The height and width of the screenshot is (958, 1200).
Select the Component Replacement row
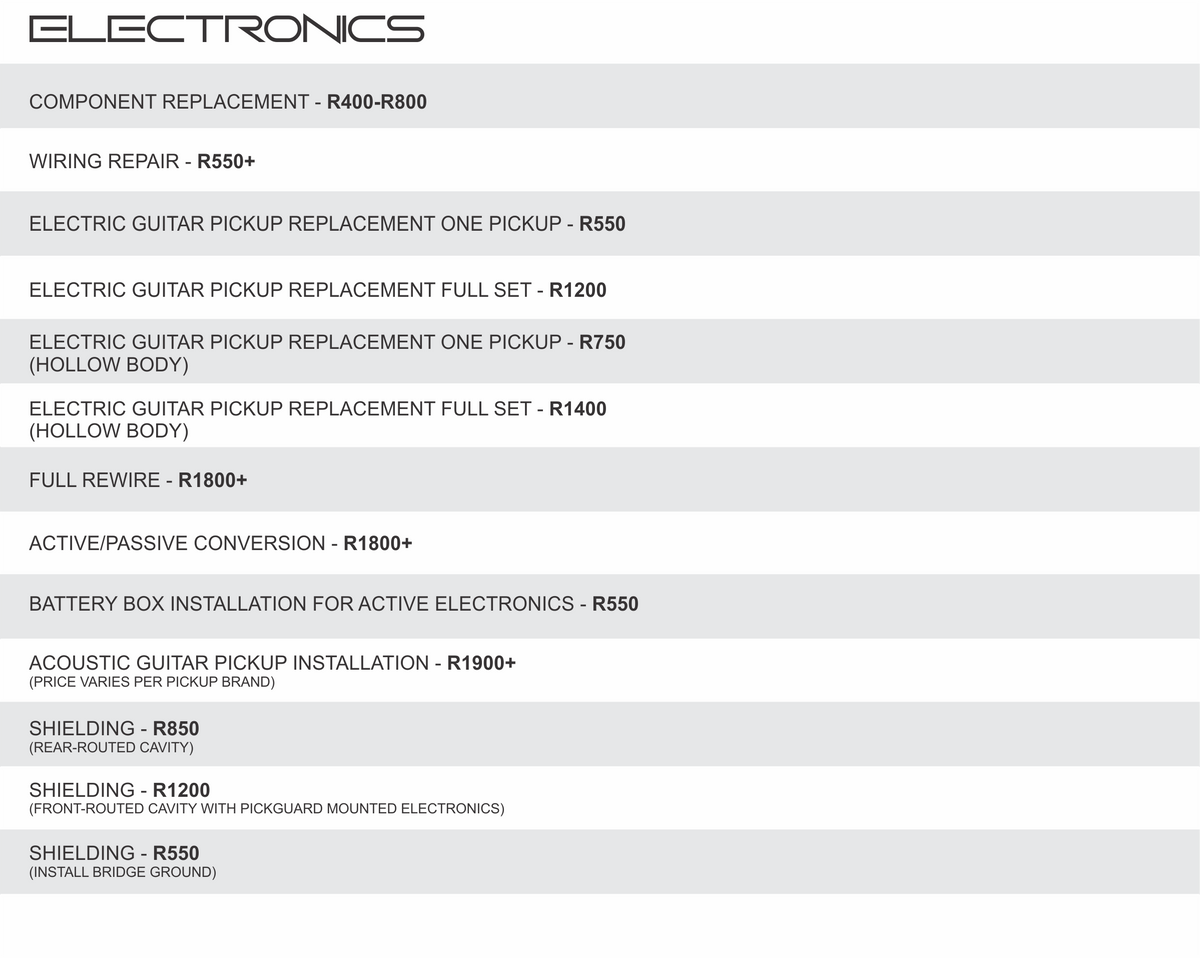pyautogui.click(x=600, y=96)
